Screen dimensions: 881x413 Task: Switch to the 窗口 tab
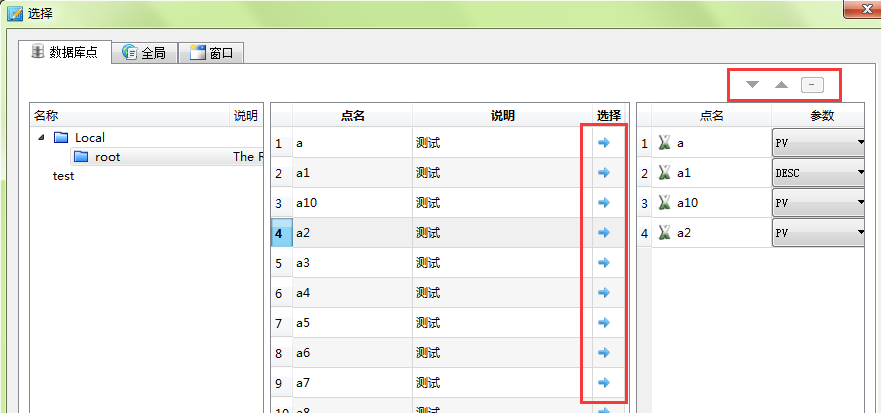click(x=211, y=53)
